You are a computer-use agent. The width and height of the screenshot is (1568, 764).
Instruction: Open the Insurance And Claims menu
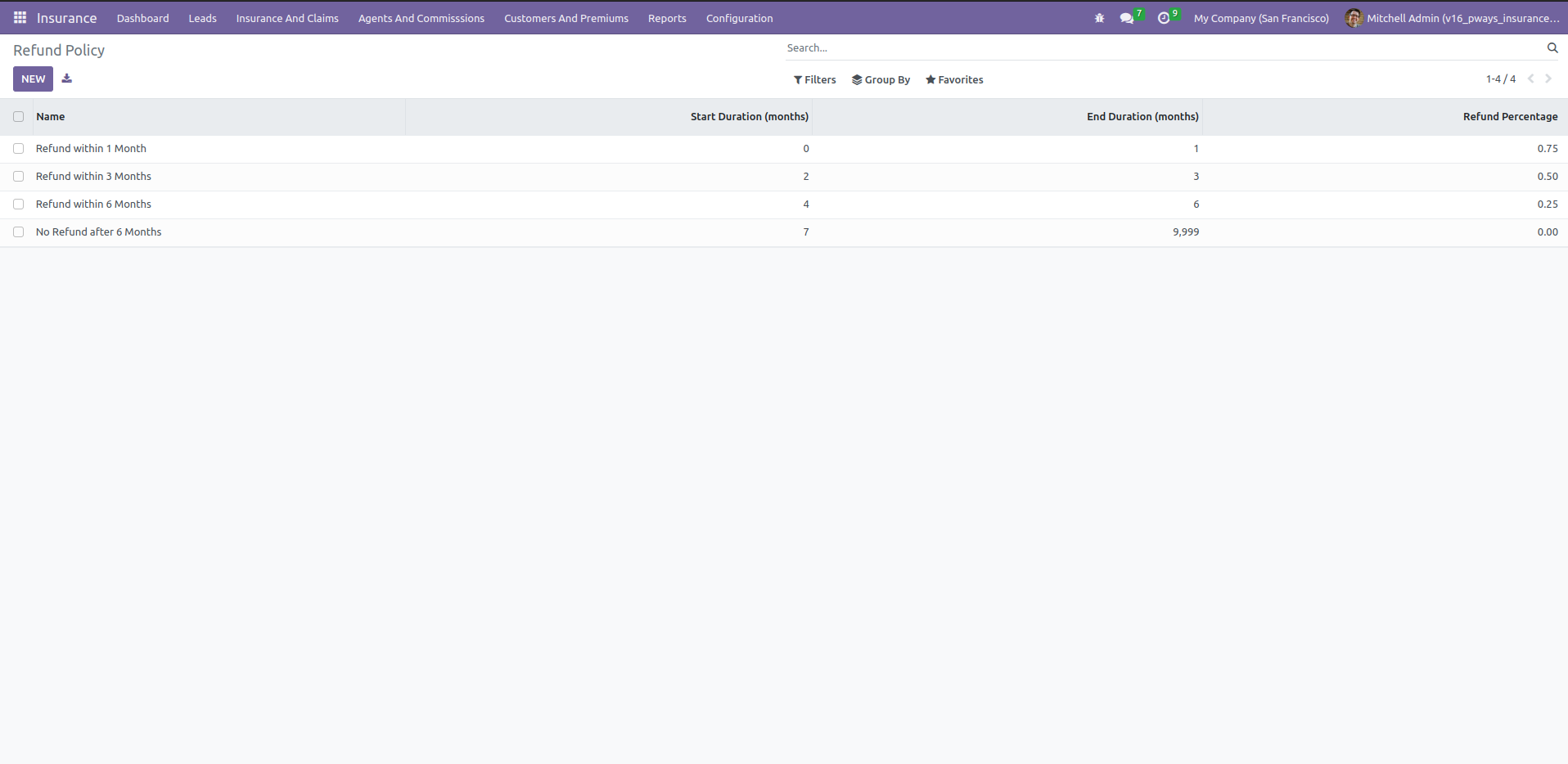tap(287, 18)
